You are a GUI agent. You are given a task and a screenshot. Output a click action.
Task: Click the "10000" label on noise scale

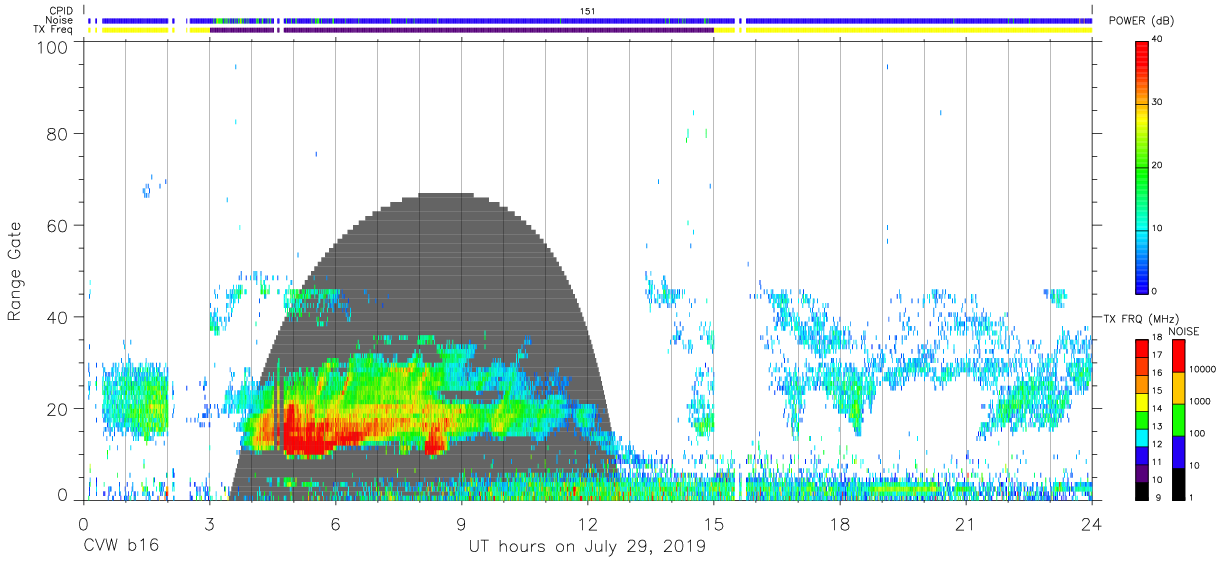pyautogui.click(x=1201, y=371)
